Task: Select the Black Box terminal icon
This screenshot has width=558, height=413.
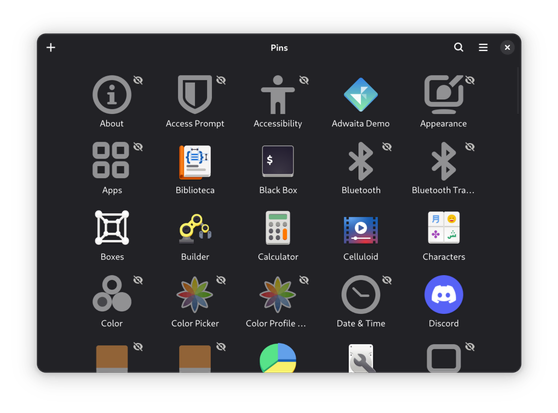Action: click(278, 161)
